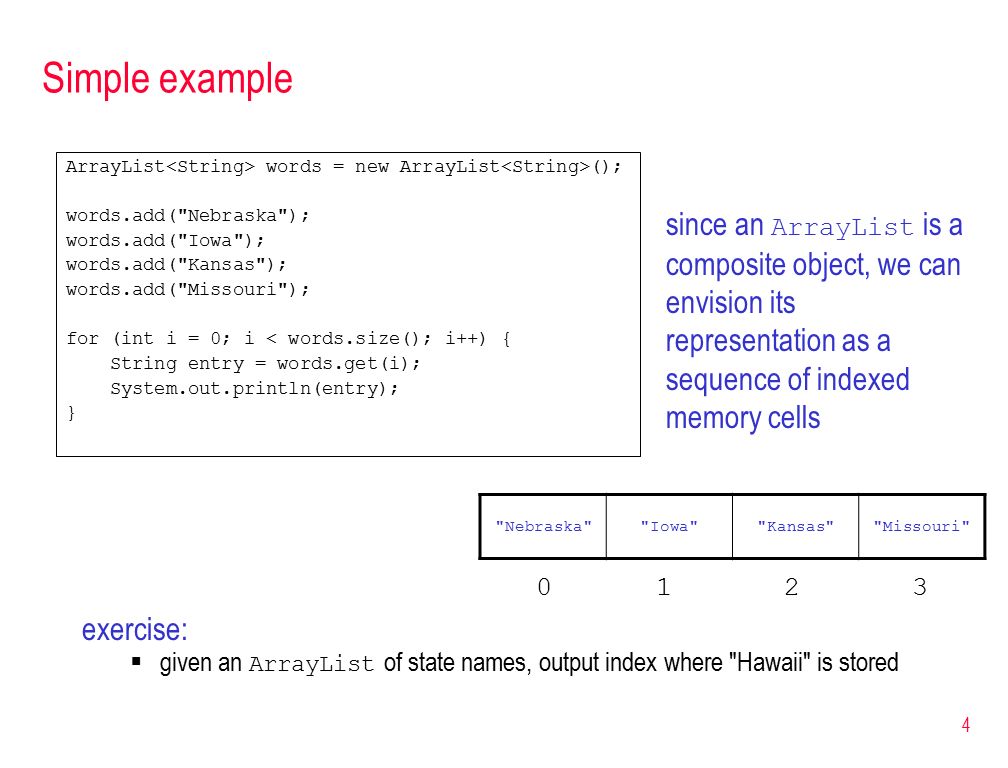The height and width of the screenshot is (768, 1008).
Task: Select the "Nebraska" memory cell
Action: coord(543,526)
